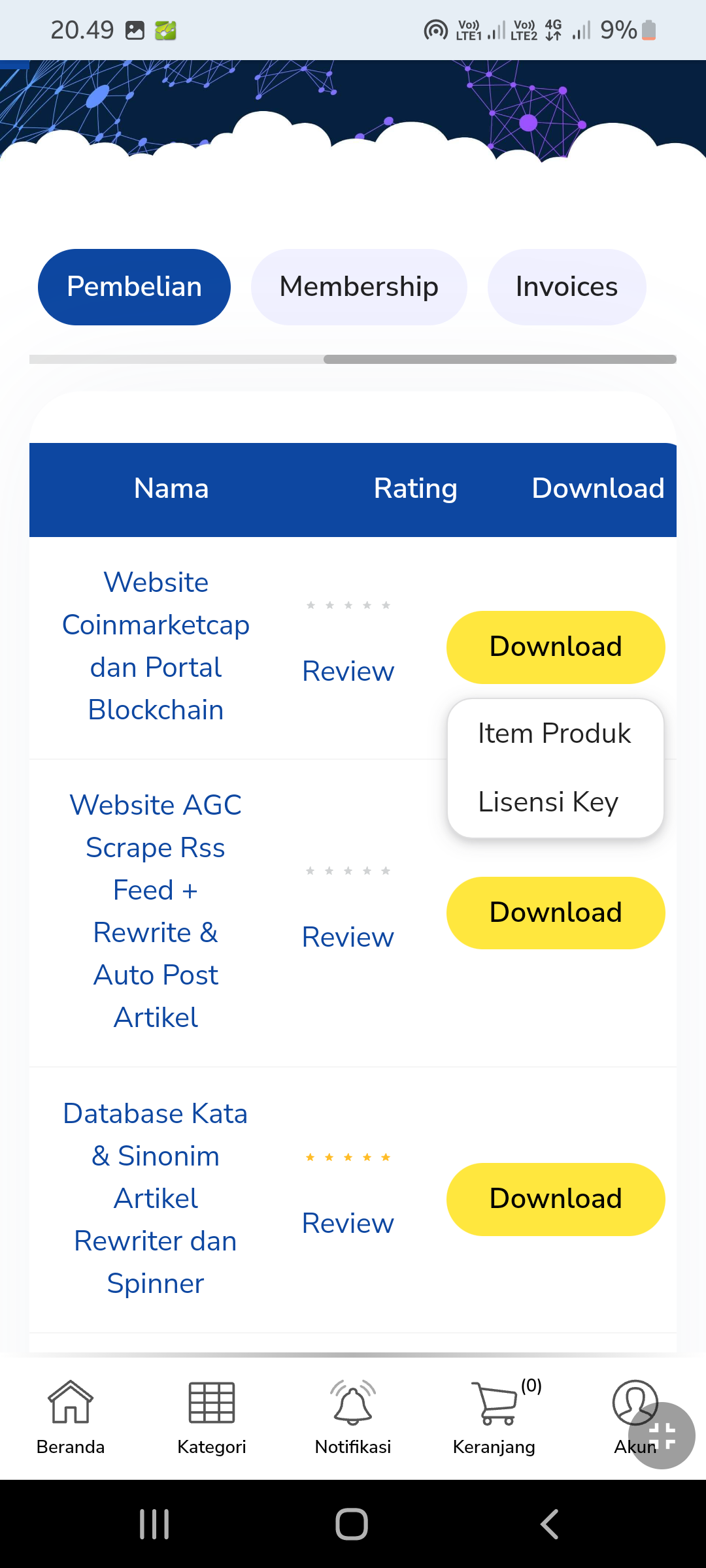
Task: Switch to the Pembelian tab
Action: point(134,287)
